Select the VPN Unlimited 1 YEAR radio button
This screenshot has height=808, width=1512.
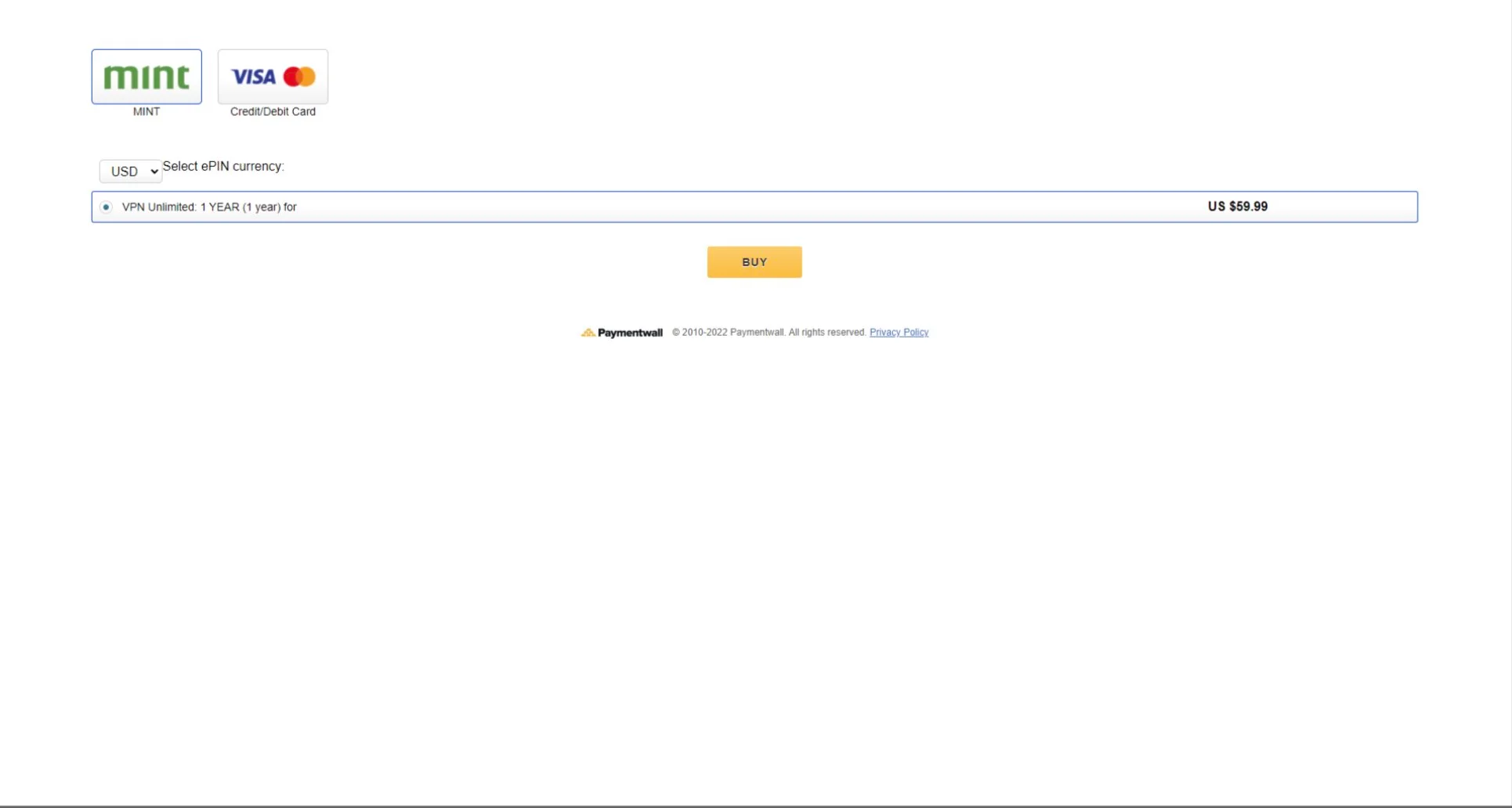click(106, 207)
